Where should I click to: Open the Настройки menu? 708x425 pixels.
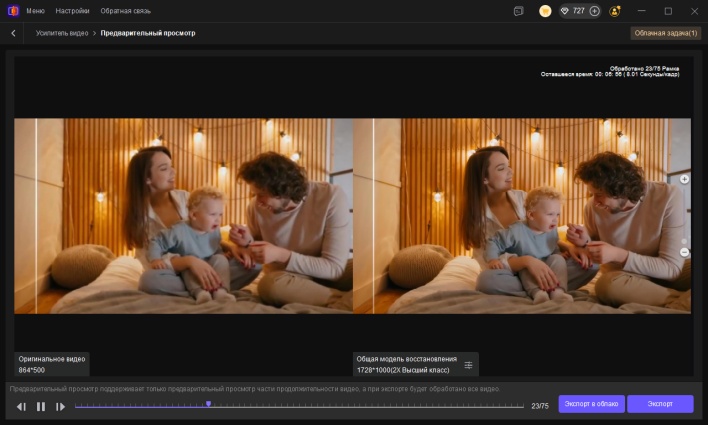(x=72, y=11)
